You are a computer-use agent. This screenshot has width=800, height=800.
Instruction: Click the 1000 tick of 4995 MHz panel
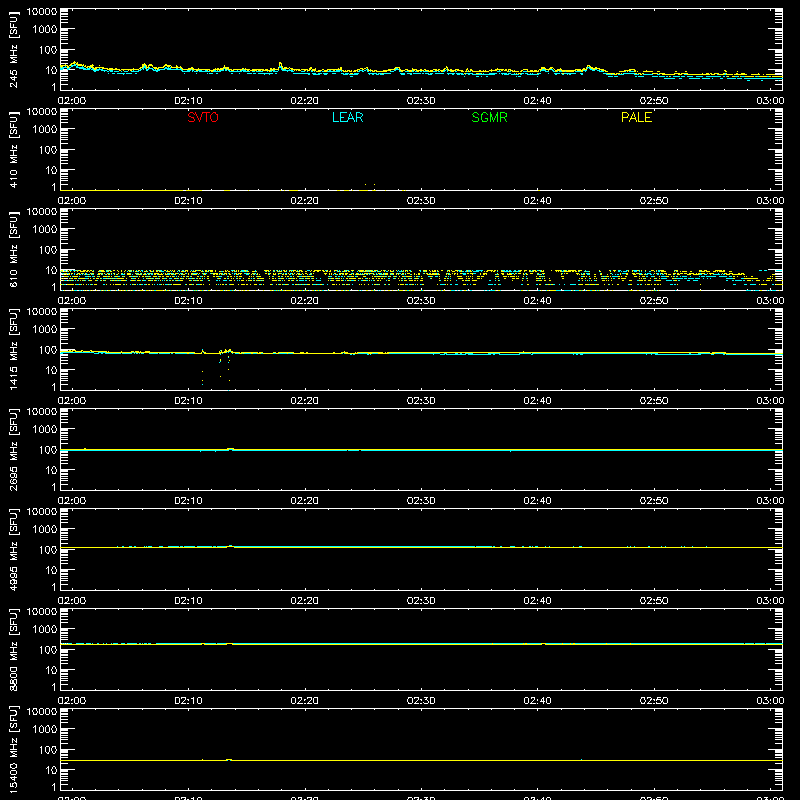(x=45, y=530)
